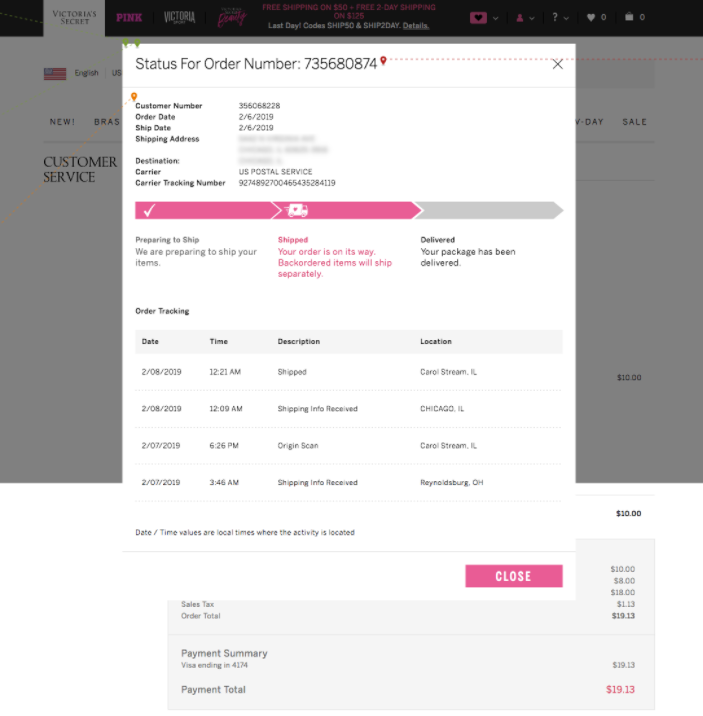
Task: Open shipping promo Details link
Action: [x=415, y=26]
